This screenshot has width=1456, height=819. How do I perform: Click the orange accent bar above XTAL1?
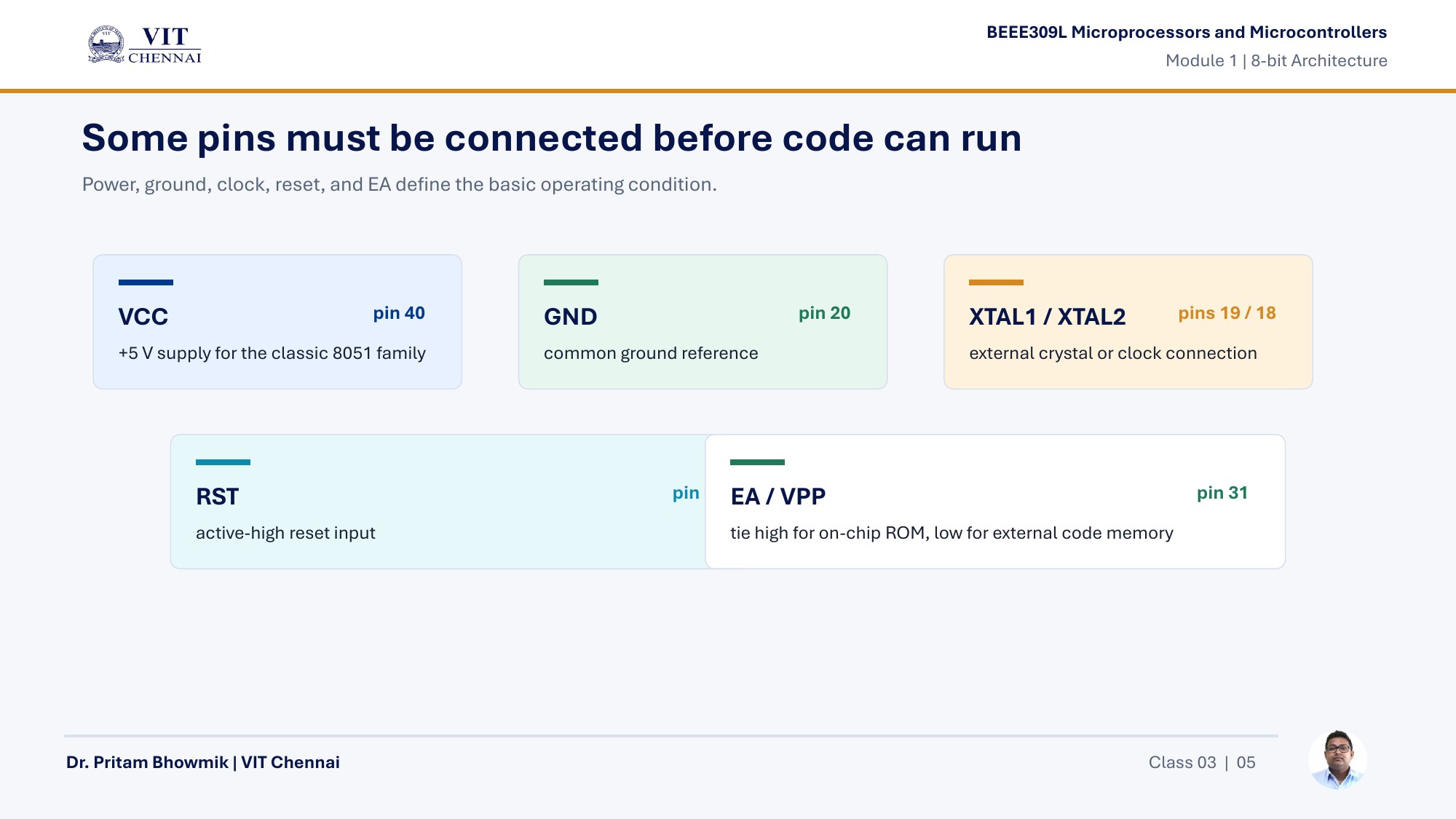pyautogui.click(x=996, y=282)
